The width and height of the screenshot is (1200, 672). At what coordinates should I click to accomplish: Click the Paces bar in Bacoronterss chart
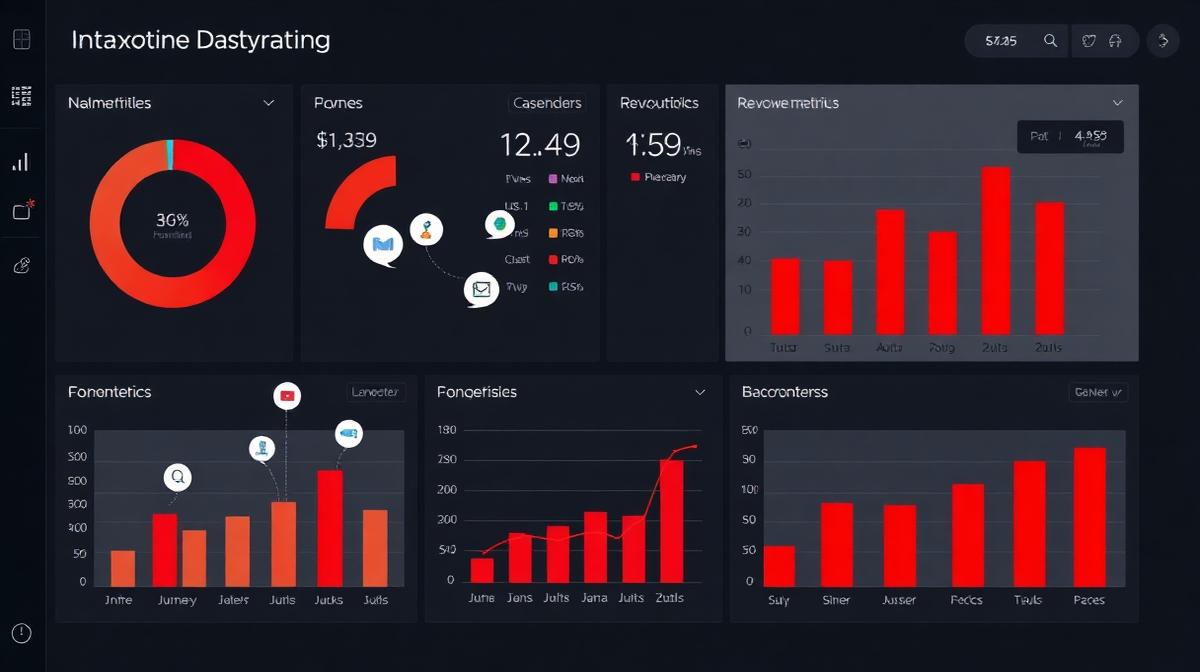pyautogui.click(x=1090, y=517)
